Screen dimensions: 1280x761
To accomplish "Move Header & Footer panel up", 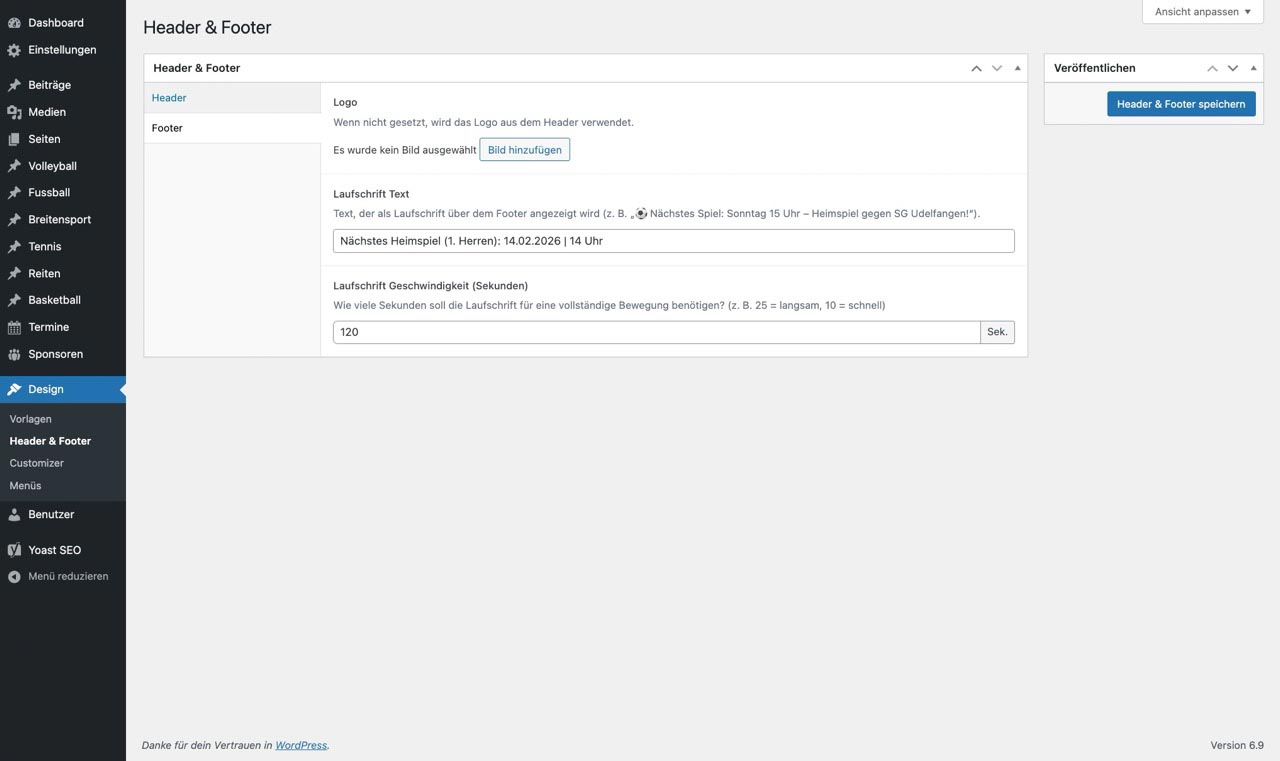I will pos(976,68).
